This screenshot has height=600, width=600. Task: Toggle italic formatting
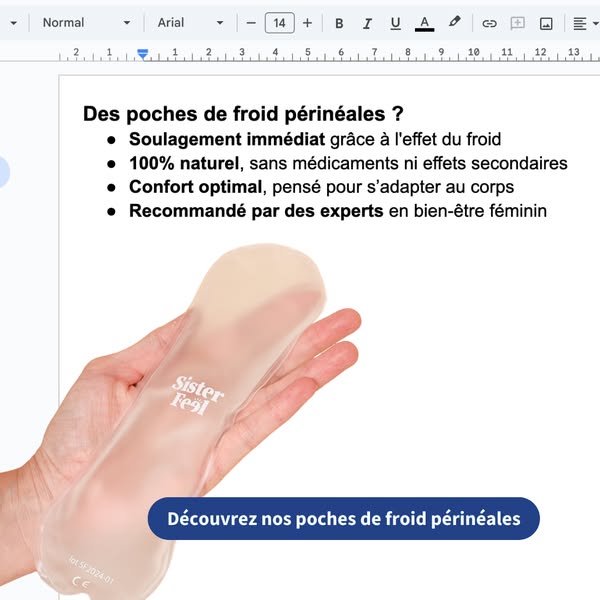click(x=367, y=23)
